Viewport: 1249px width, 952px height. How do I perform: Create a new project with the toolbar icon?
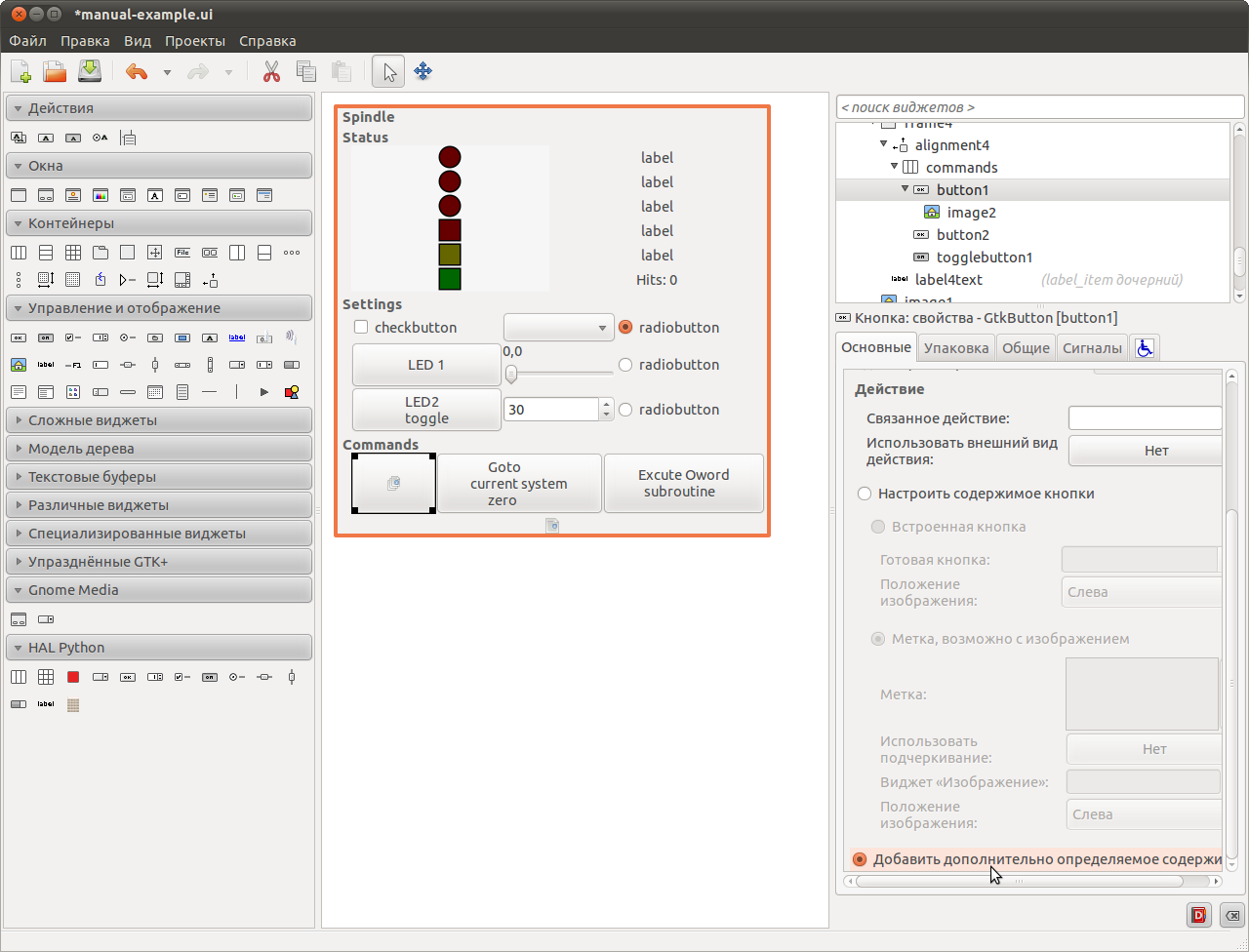click(20, 71)
